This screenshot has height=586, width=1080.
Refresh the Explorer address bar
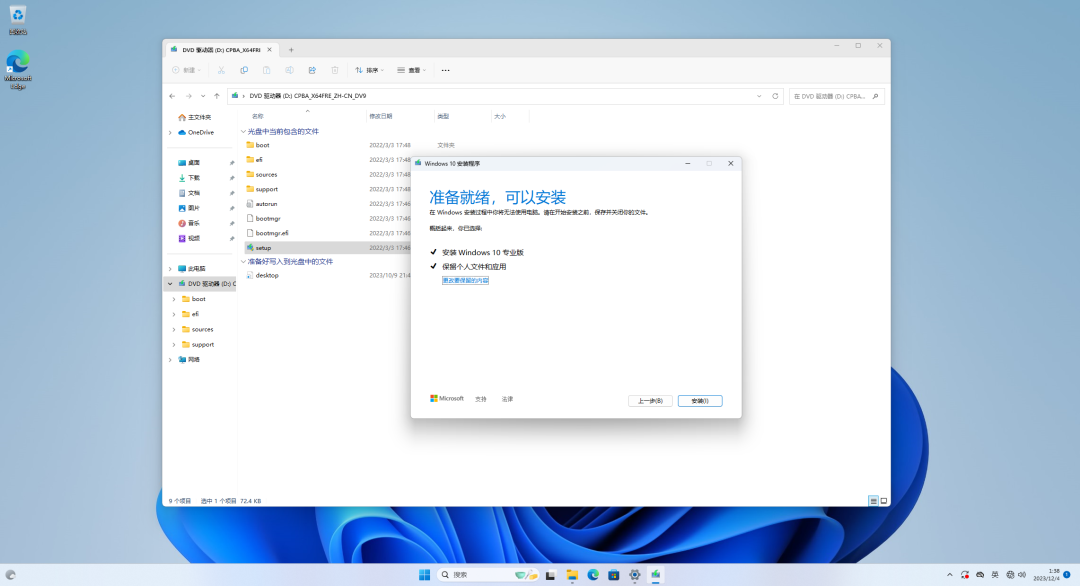point(775,96)
